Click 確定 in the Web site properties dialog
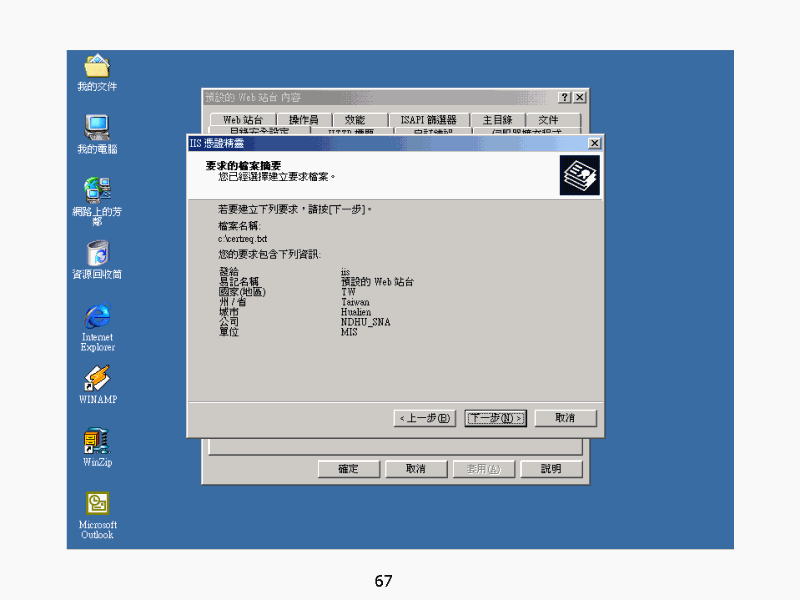800x600 pixels. tap(348, 468)
